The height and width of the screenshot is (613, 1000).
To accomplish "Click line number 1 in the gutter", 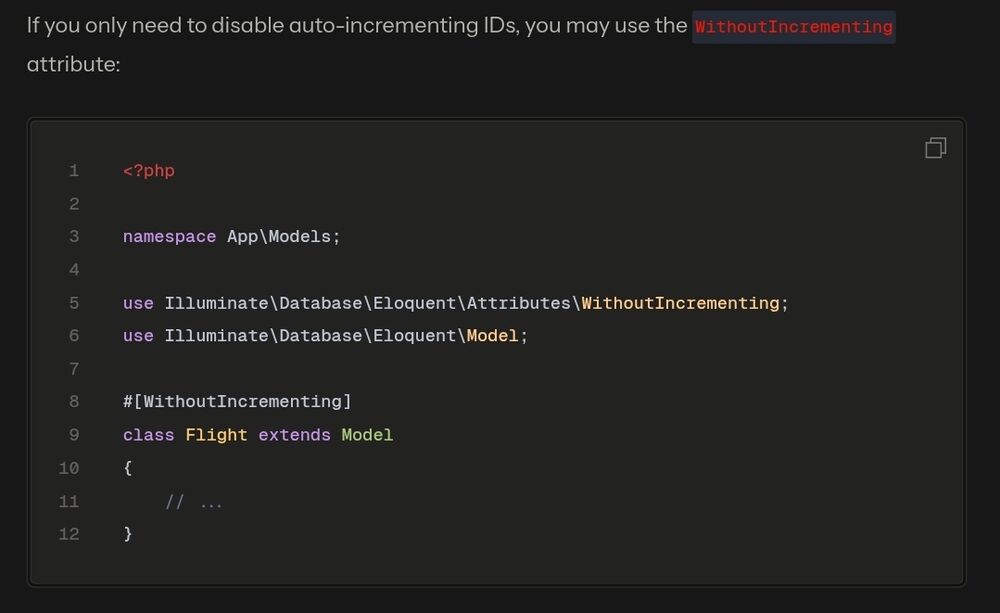I will click(x=74, y=171).
